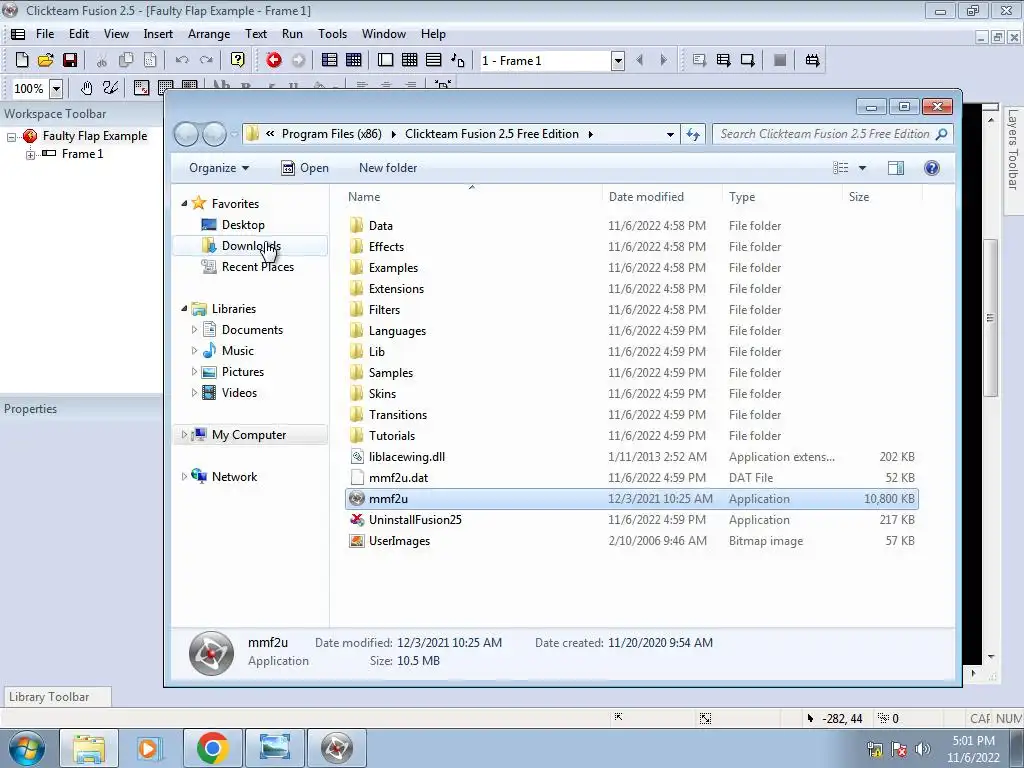Select Recent Places under Favorites
The width and height of the screenshot is (1024, 768).
click(257, 266)
